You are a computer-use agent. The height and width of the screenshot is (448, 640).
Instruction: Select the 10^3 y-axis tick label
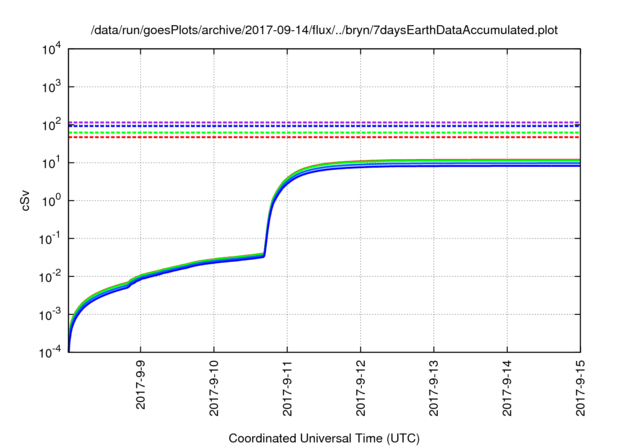tap(52, 87)
